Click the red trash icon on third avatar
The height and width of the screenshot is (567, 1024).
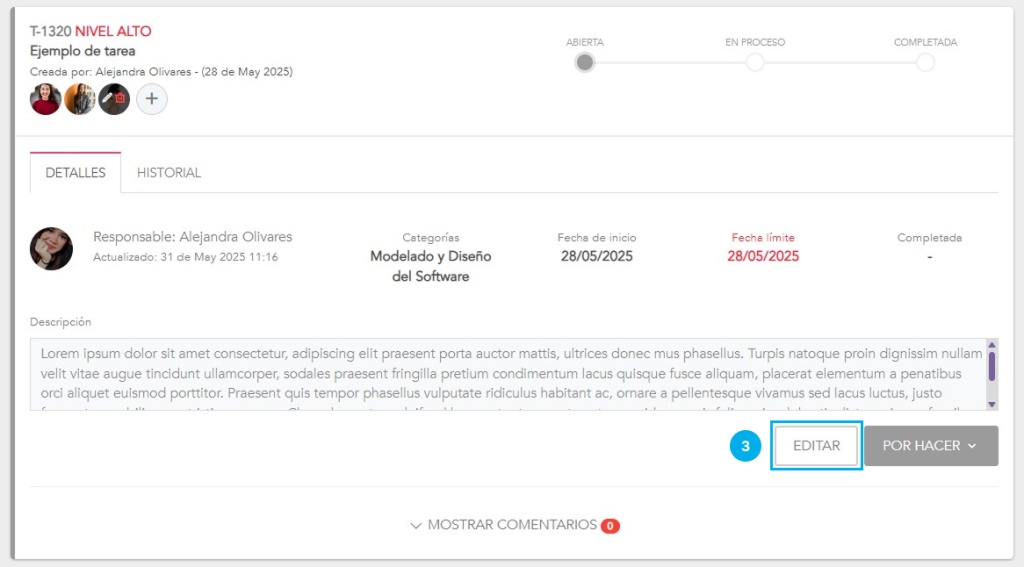[120, 98]
